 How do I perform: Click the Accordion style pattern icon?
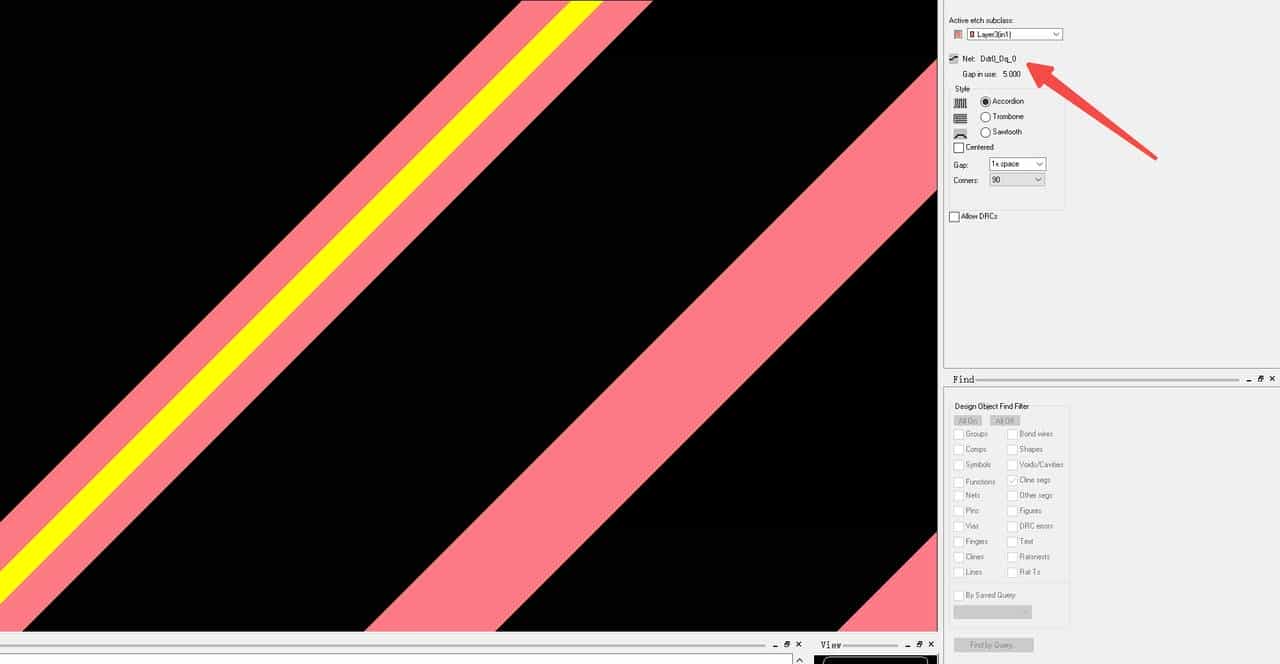tap(960, 102)
